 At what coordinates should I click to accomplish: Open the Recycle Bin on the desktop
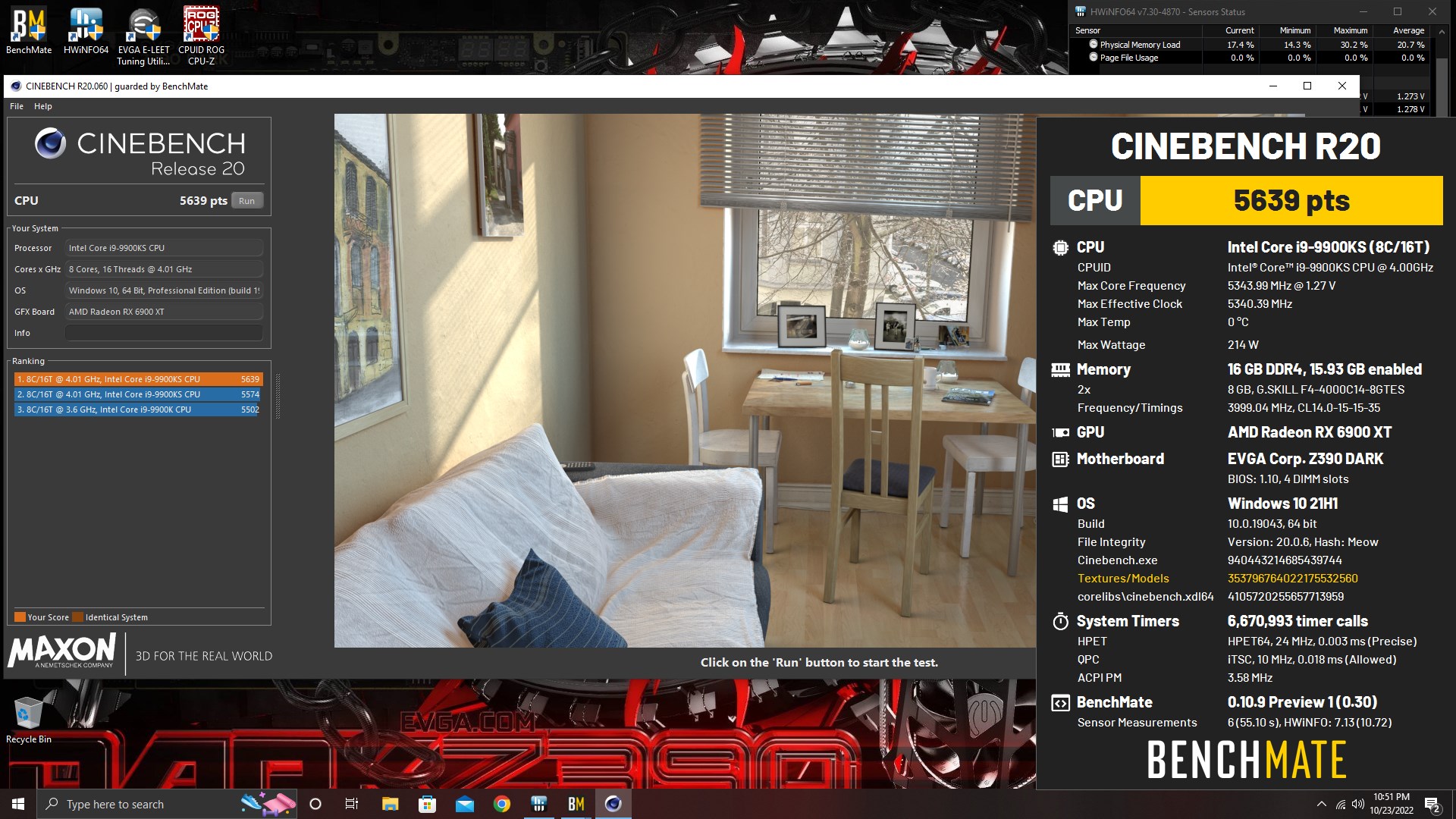[x=29, y=720]
